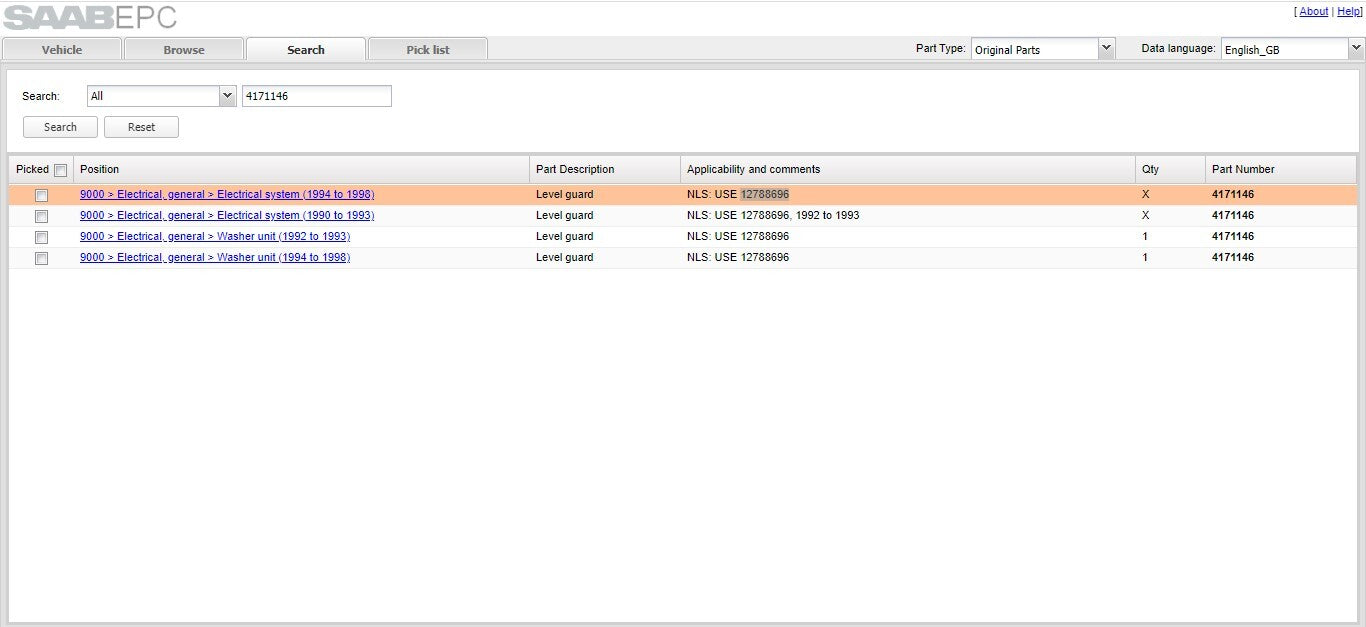This screenshot has height=627, width=1366.
Task: Click the Qty column header
Action: click(x=1170, y=169)
